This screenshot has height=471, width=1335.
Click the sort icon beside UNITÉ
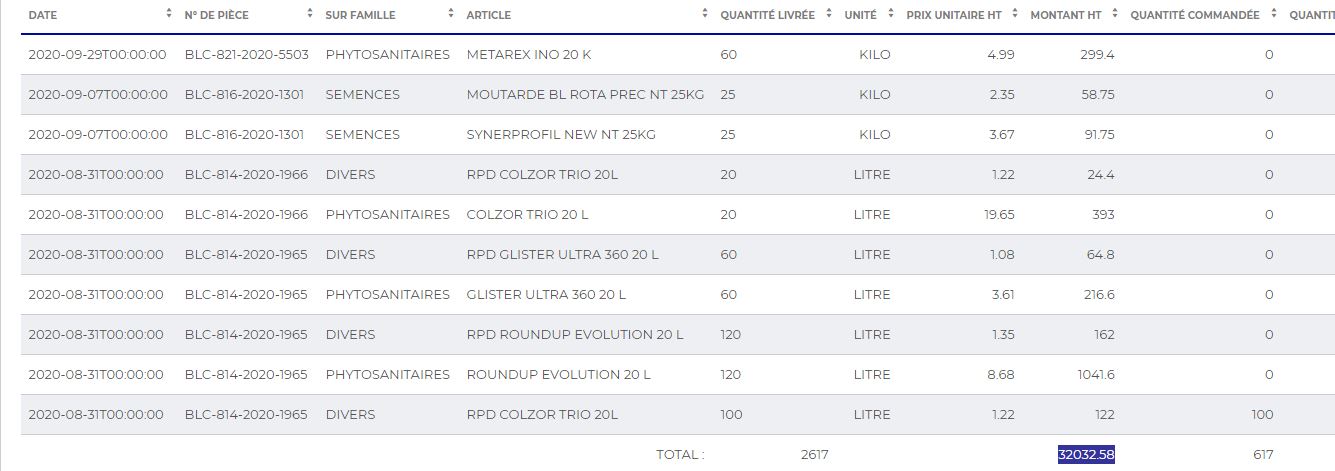point(892,15)
